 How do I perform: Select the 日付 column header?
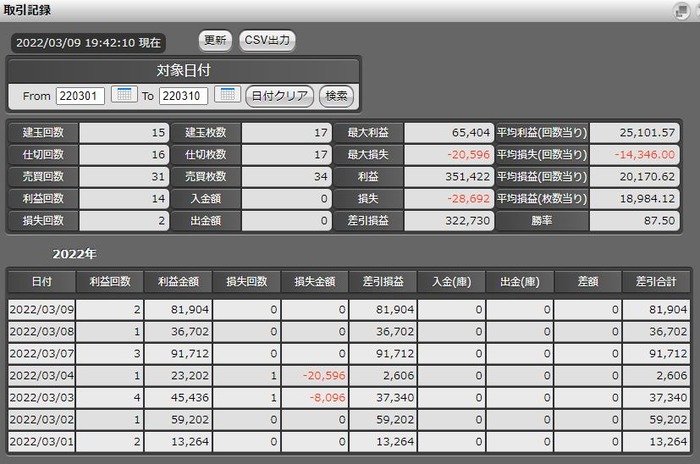click(42, 281)
